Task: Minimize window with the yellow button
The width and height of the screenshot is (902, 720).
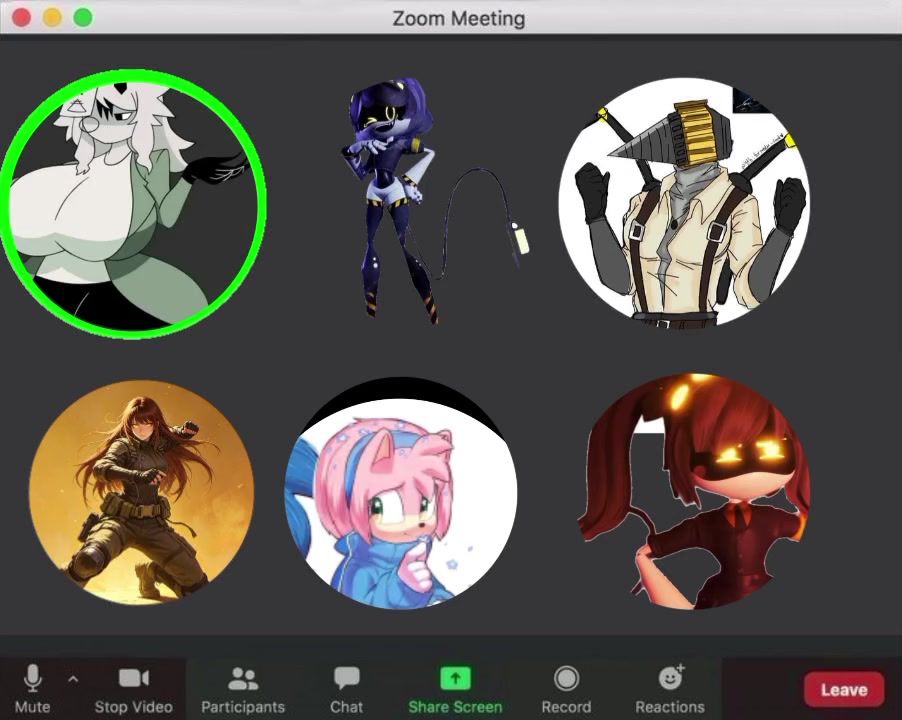Action: pyautogui.click(x=52, y=17)
